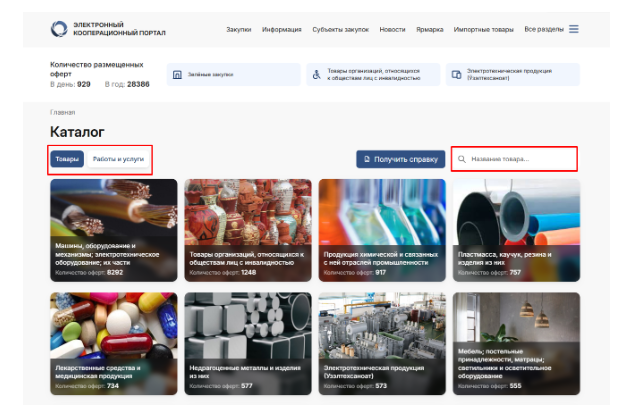This screenshot has height=413, width=622.
Task: Open the Информация menu
Action: click(x=282, y=29)
